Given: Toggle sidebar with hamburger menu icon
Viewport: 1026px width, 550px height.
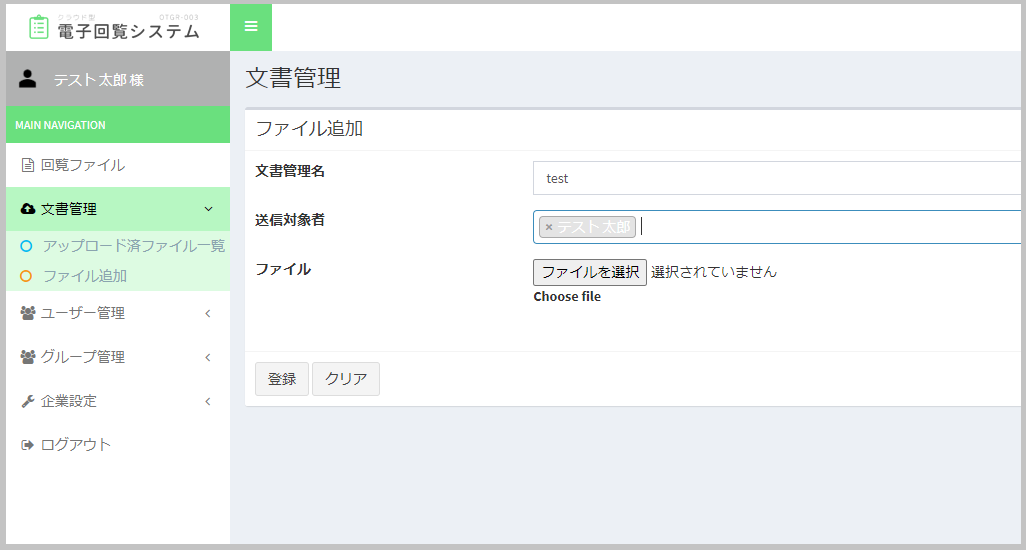Looking at the screenshot, I should 251,27.
